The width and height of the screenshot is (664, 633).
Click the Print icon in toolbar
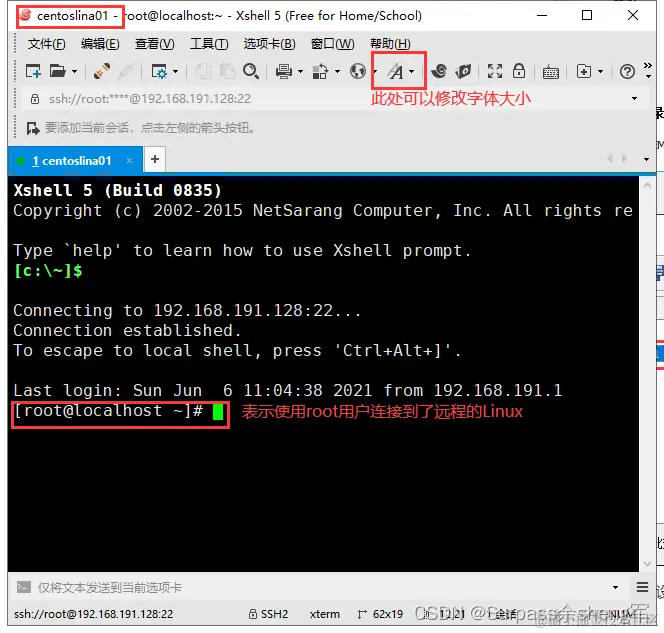284,71
